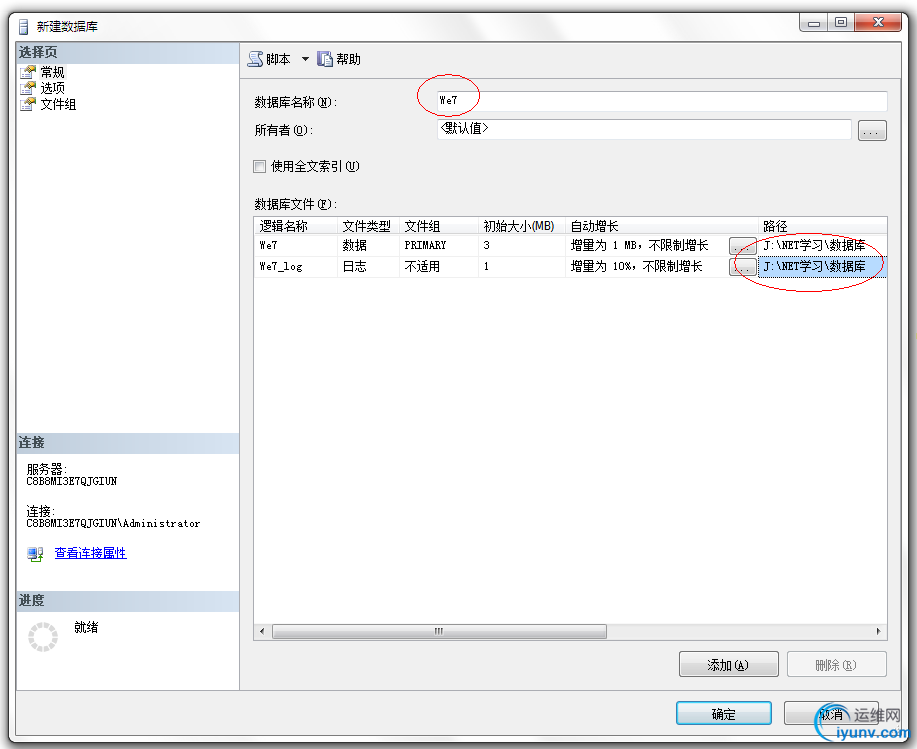Click the 不适用 filegroup cell
917x749 pixels.
[x=439, y=267]
